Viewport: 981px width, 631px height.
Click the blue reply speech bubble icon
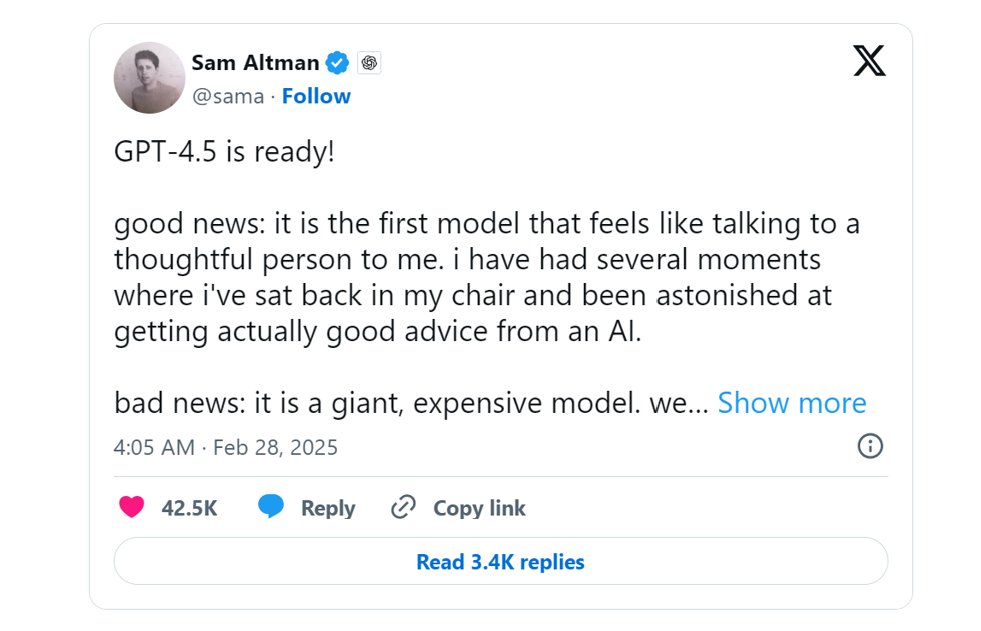271,507
